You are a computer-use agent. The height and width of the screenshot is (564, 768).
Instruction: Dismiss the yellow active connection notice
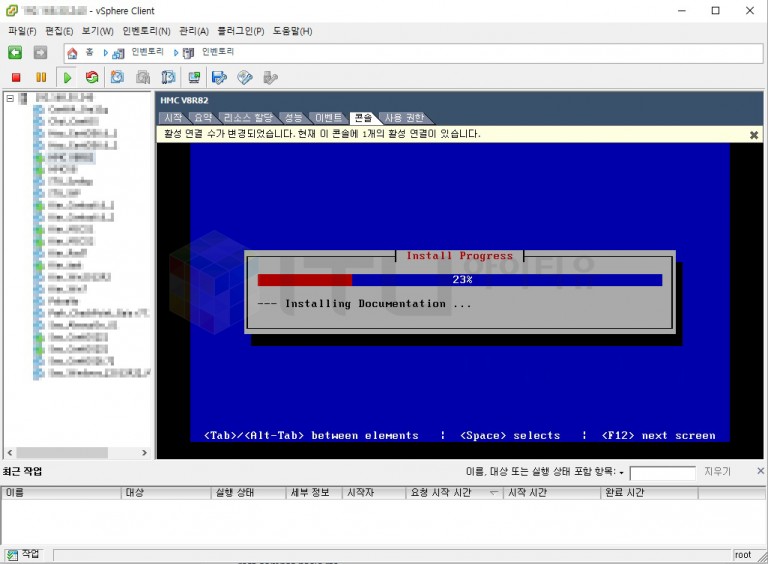pyautogui.click(x=753, y=134)
